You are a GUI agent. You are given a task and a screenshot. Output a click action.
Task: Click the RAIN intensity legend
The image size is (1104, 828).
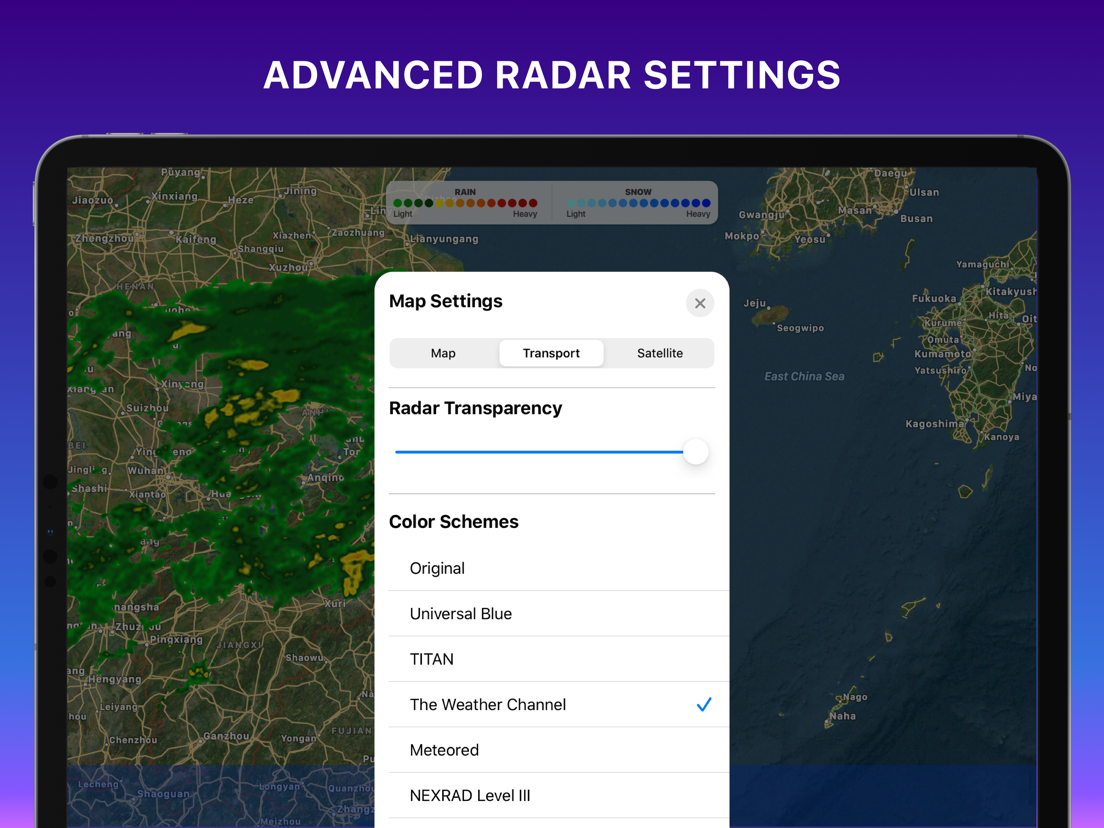(465, 203)
